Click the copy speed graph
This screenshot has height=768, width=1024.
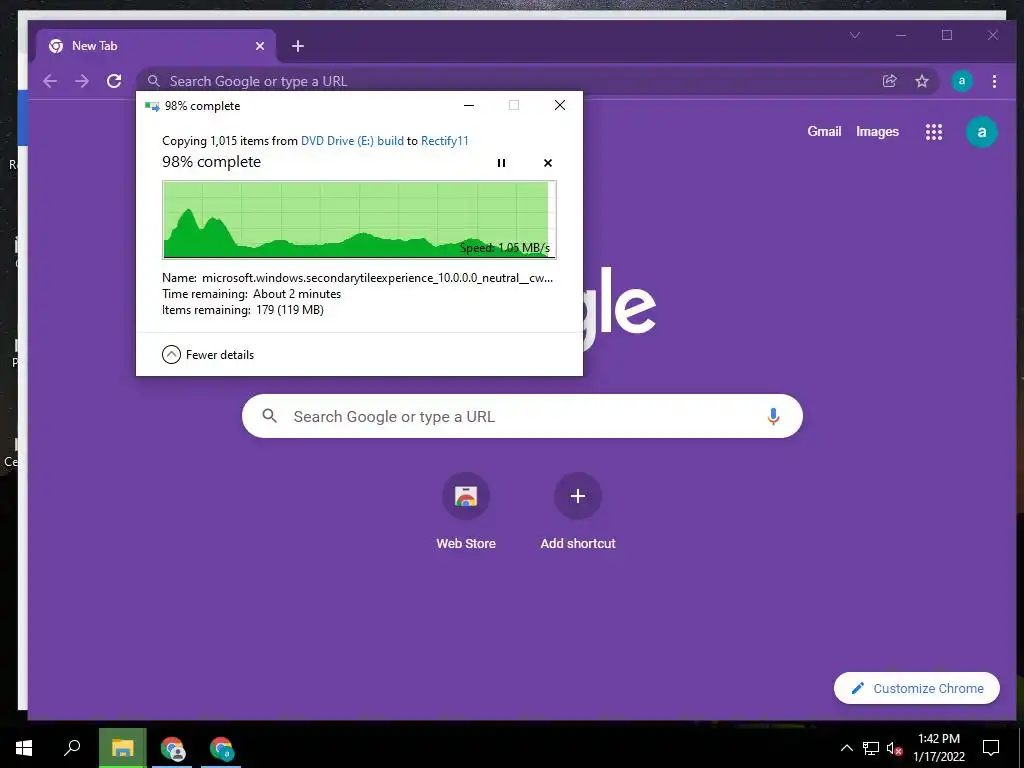[x=359, y=219]
